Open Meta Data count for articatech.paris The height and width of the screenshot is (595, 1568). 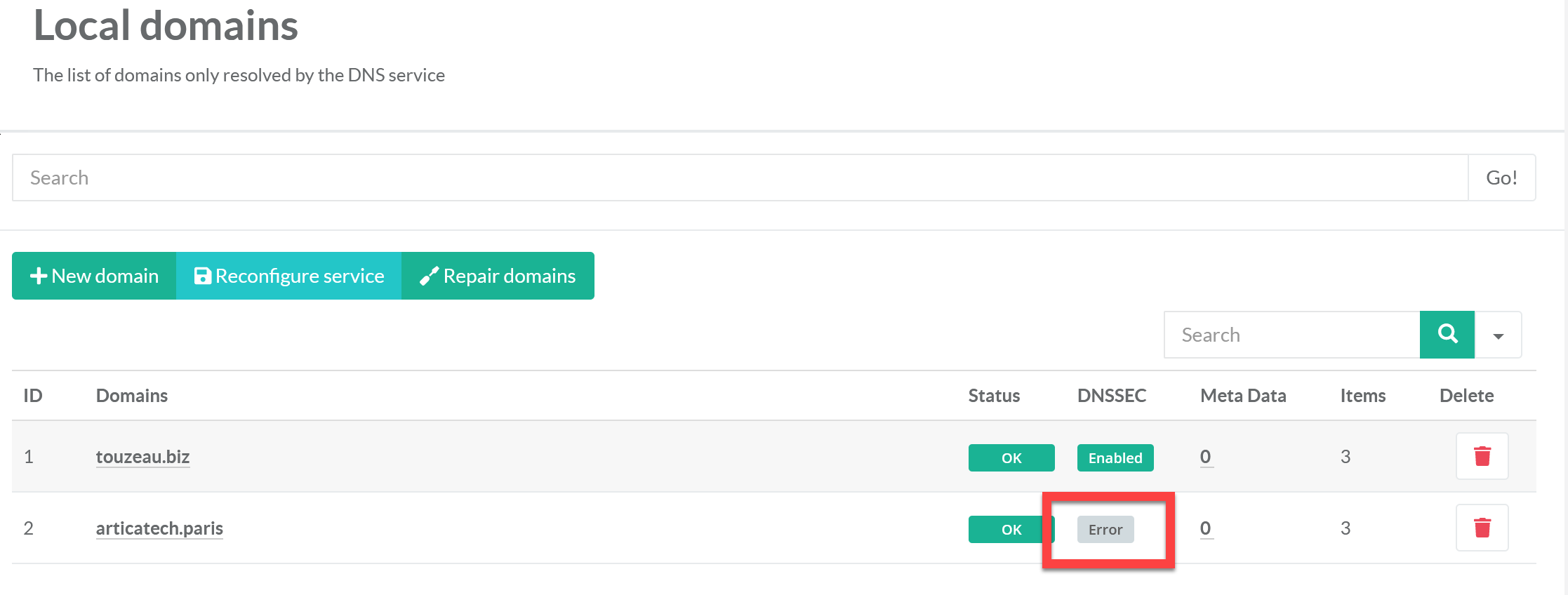click(1205, 528)
